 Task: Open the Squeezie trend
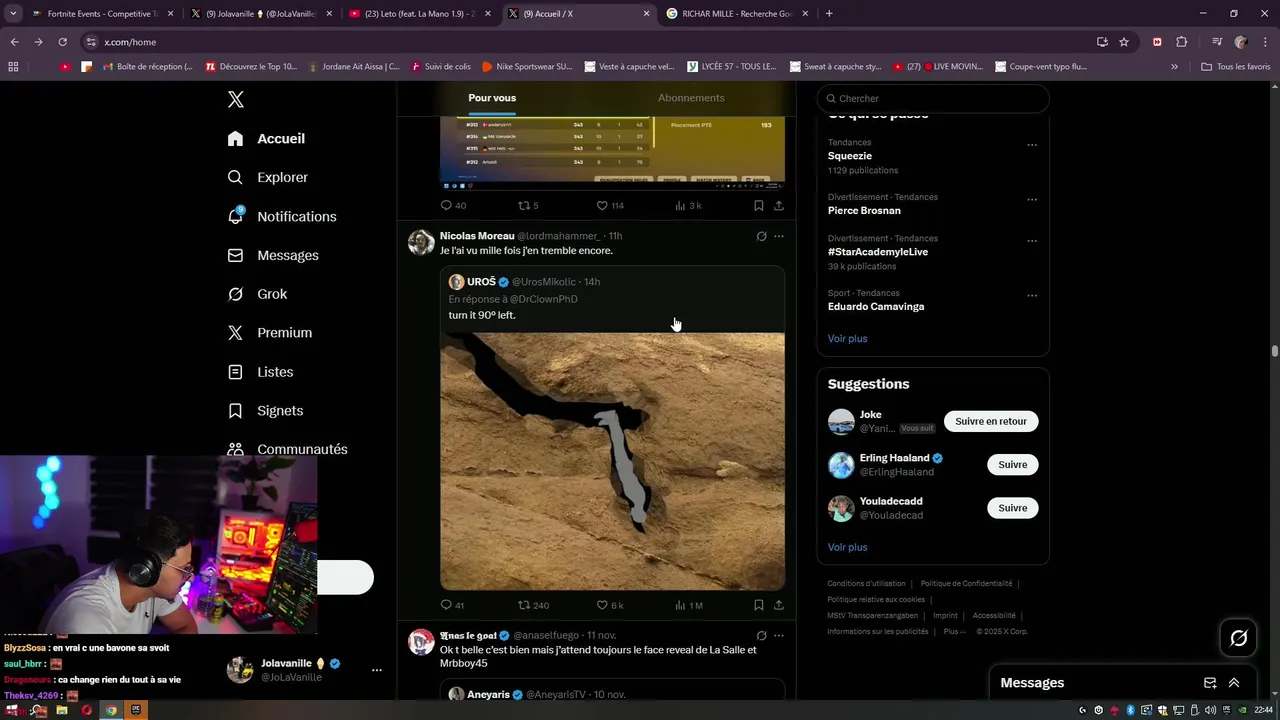850,156
